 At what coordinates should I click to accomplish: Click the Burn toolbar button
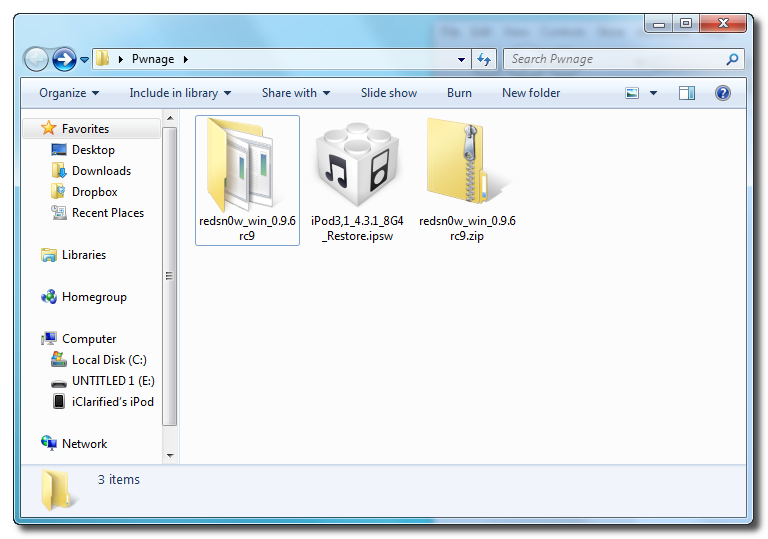459,93
